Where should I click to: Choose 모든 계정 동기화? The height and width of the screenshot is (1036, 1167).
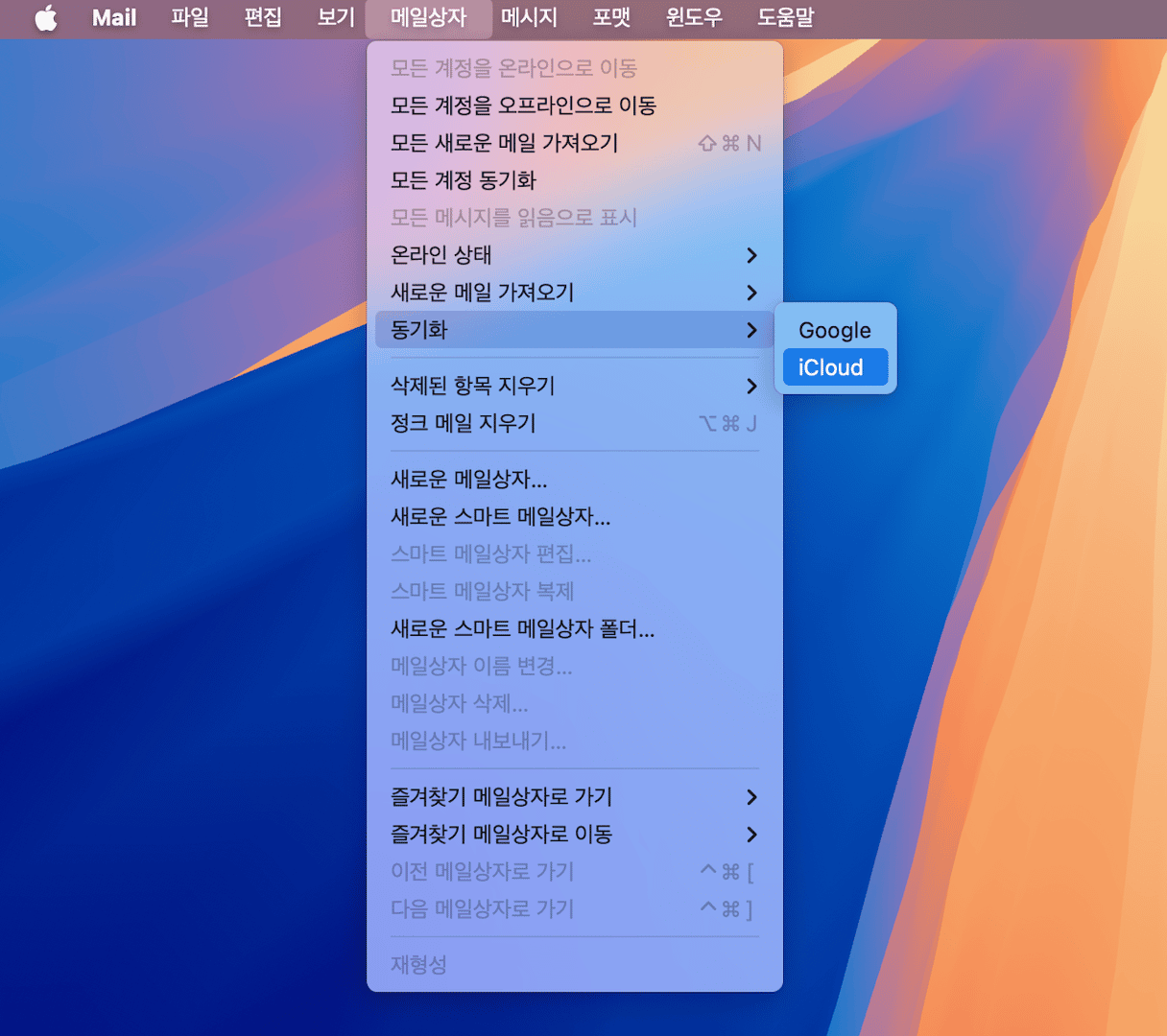(x=575, y=180)
